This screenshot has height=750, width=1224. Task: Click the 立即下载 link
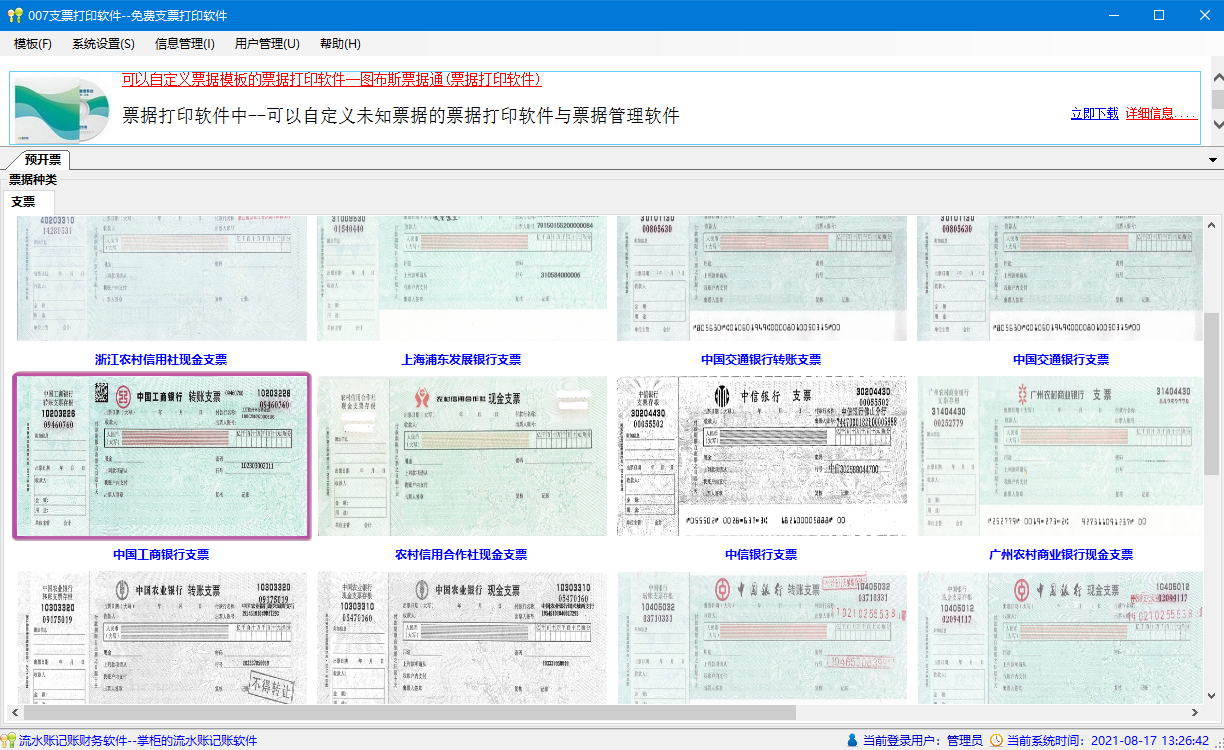1094,113
